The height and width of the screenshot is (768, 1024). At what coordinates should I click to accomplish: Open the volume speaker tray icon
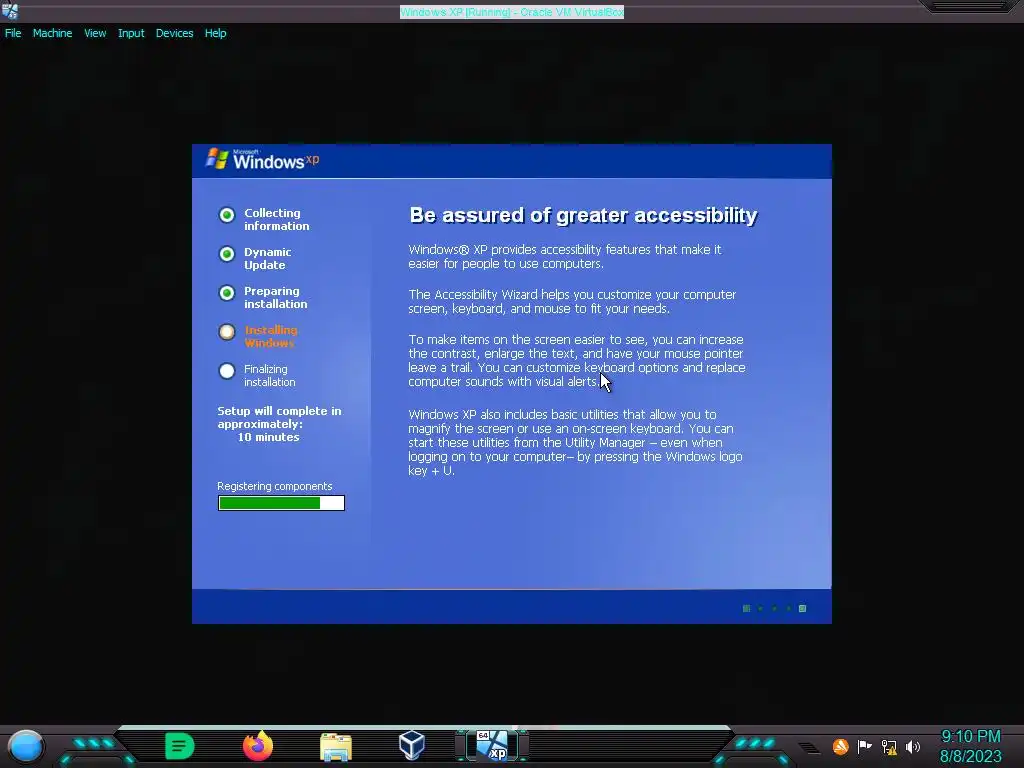913,747
